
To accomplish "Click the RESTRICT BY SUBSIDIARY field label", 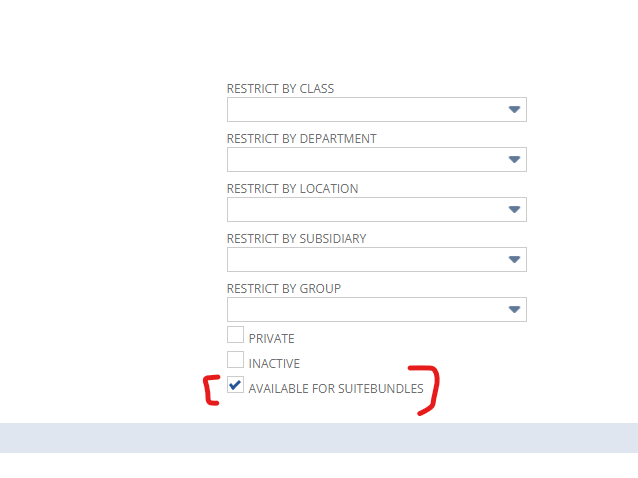I will pos(296,239).
